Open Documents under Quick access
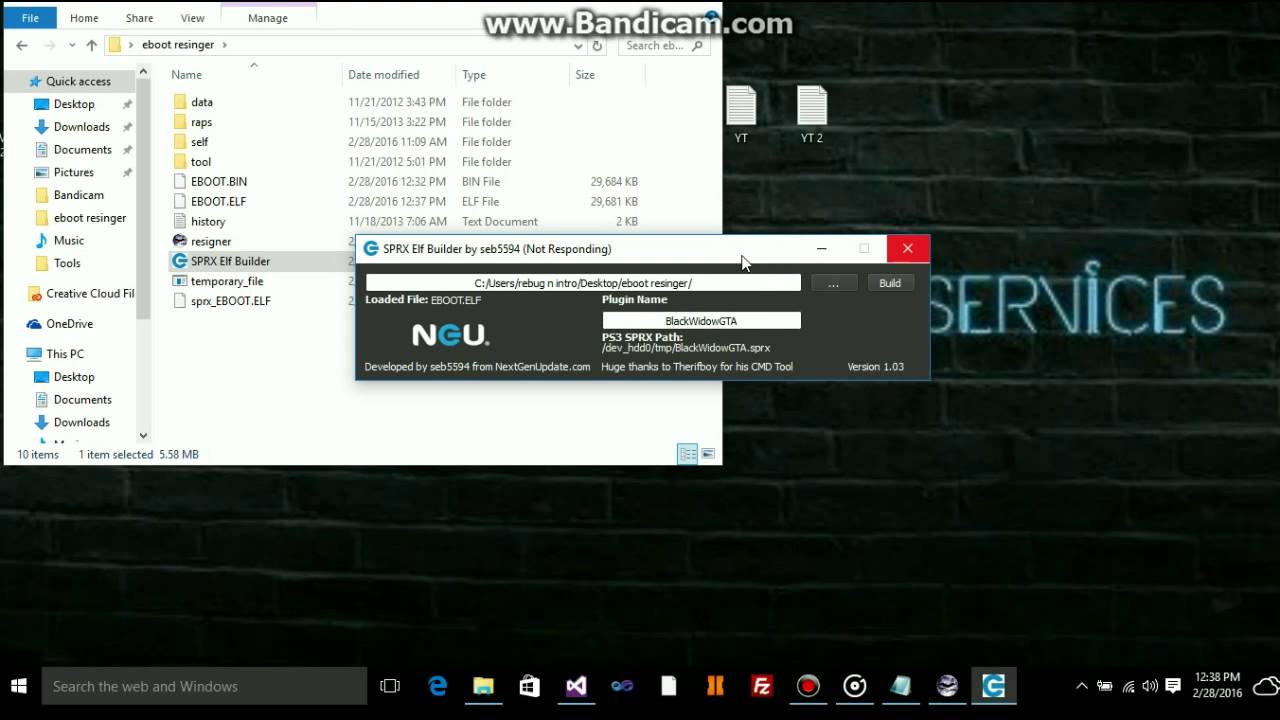The height and width of the screenshot is (720, 1280). (83, 150)
